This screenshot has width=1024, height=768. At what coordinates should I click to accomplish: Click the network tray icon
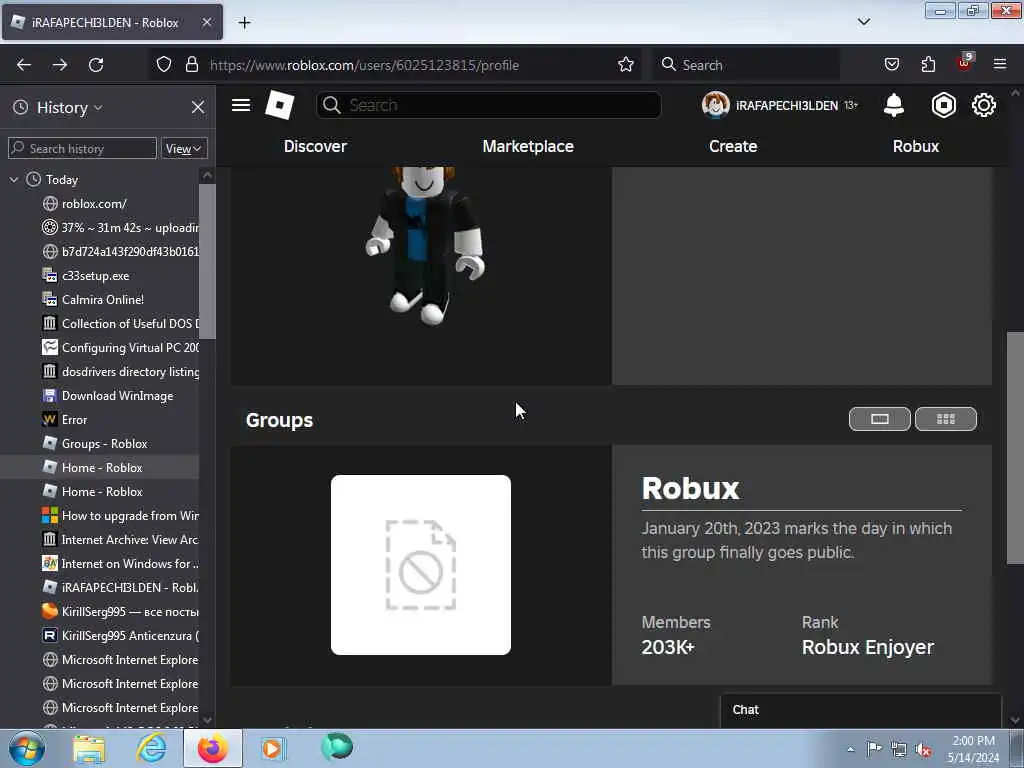pos(899,750)
